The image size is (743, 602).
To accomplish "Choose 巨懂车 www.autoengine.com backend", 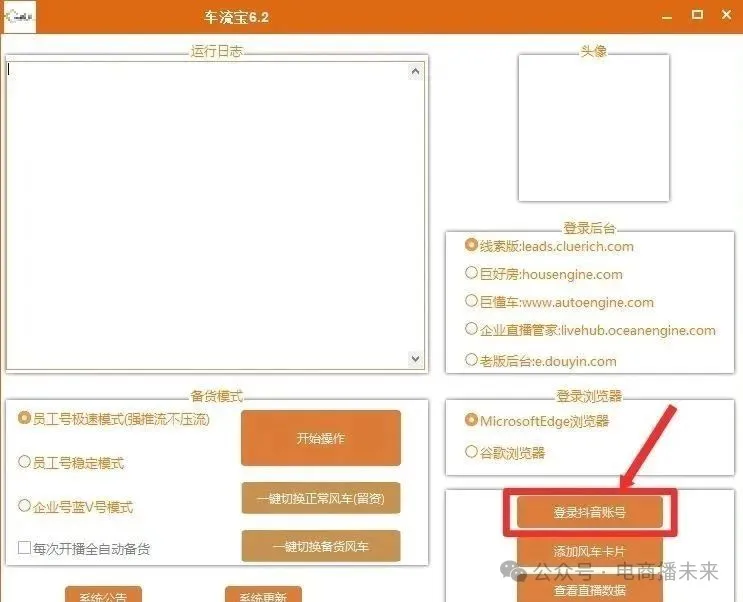I will [x=472, y=301].
